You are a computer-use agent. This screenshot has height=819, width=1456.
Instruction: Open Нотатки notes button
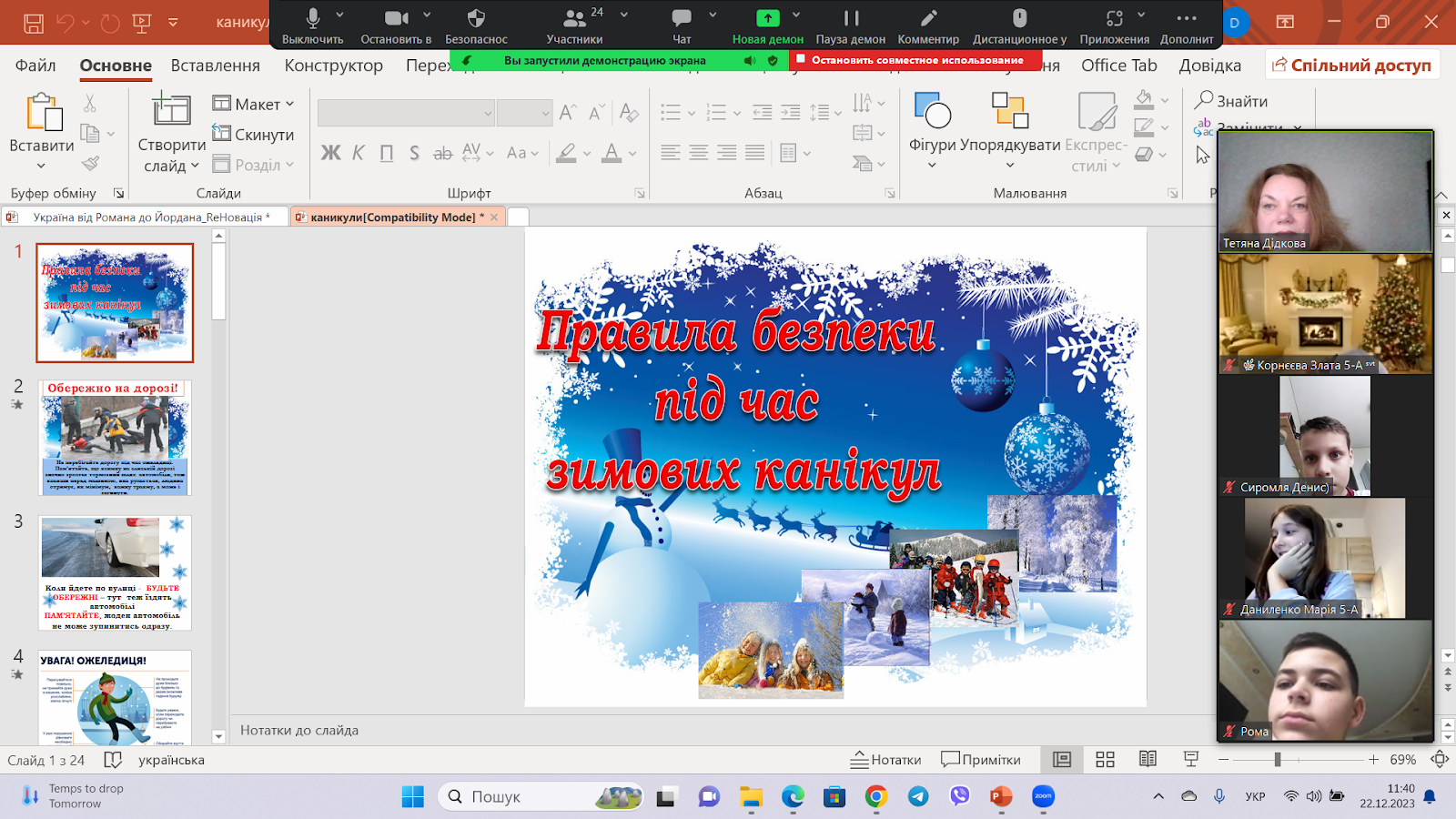point(886,759)
